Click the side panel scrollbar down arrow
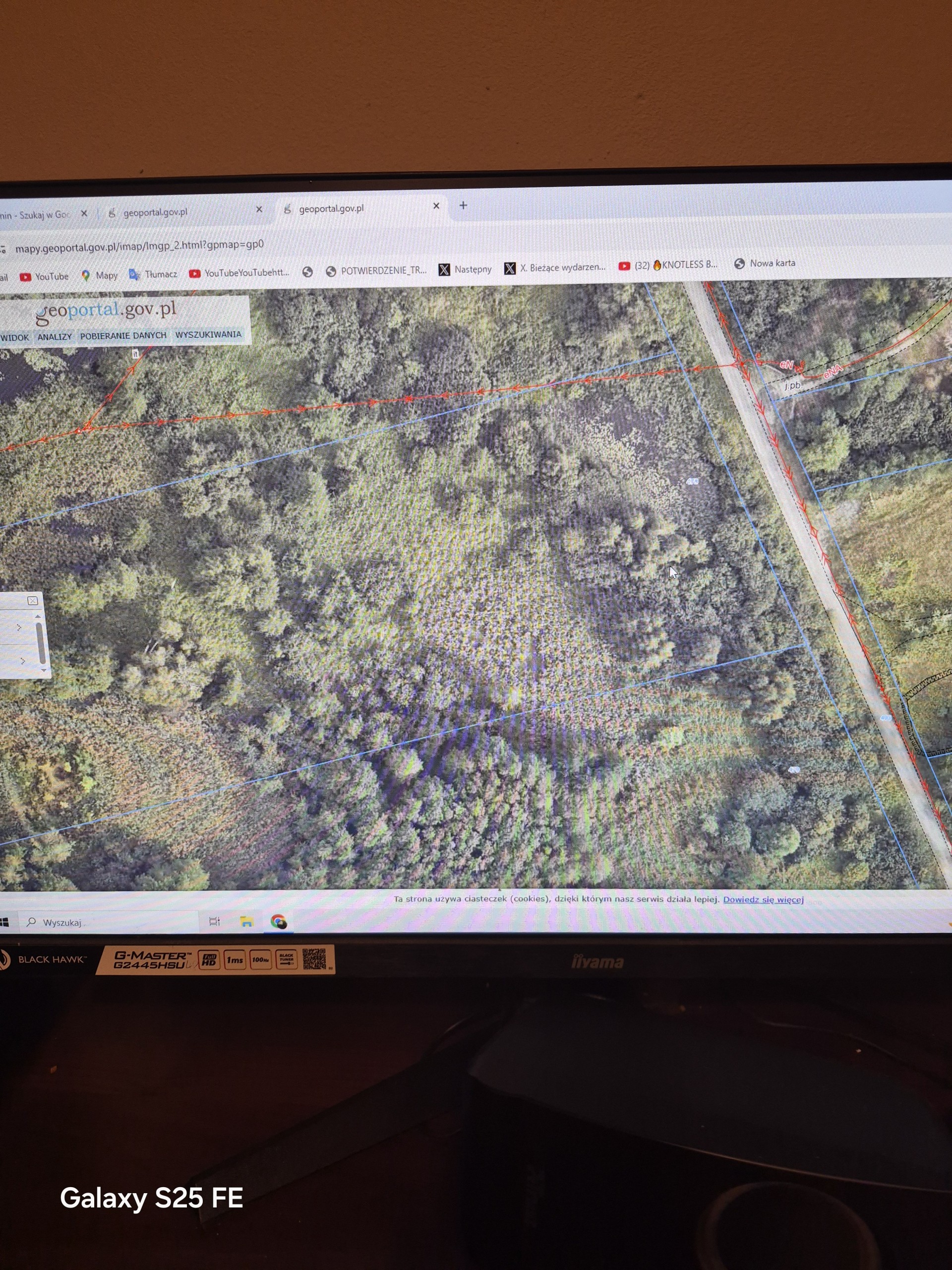This screenshot has height=1270, width=952. click(43, 669)
